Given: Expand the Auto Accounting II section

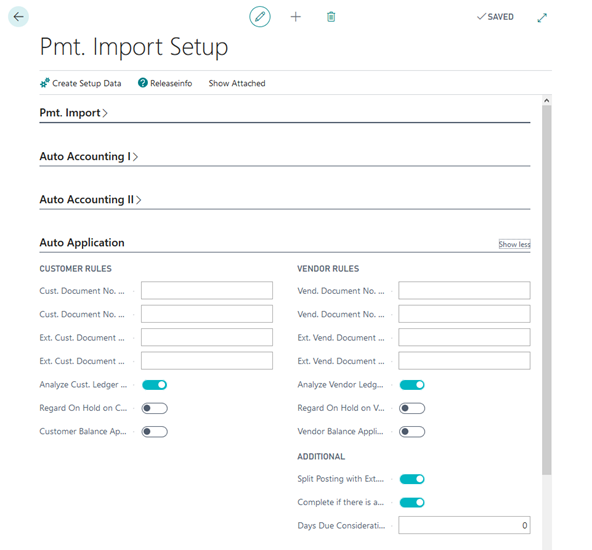Looking at the screenshot, I should coord(91,199).
